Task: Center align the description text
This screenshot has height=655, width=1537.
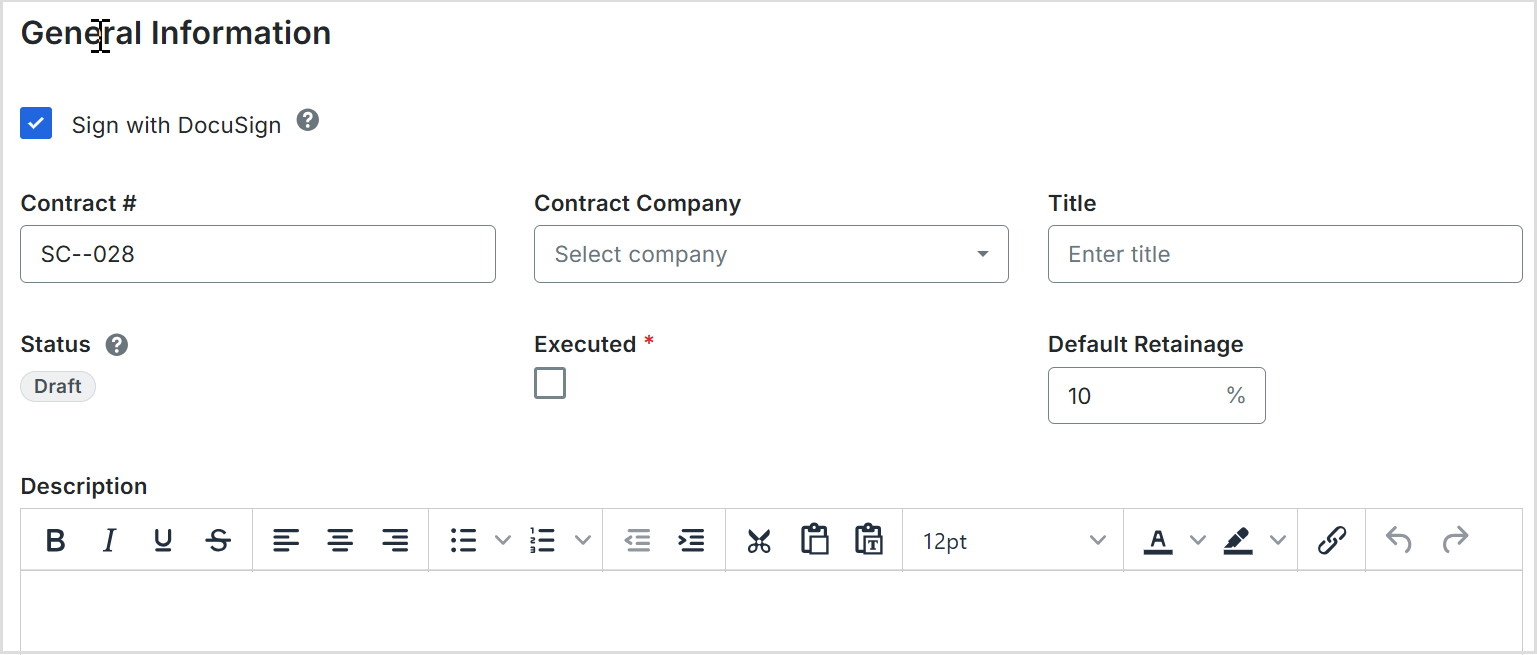Action: 341,541
